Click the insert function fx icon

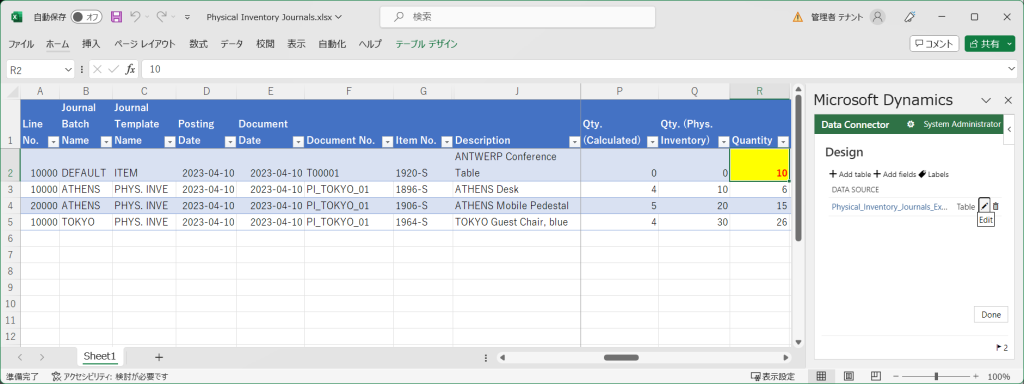[x=131, y=69]
